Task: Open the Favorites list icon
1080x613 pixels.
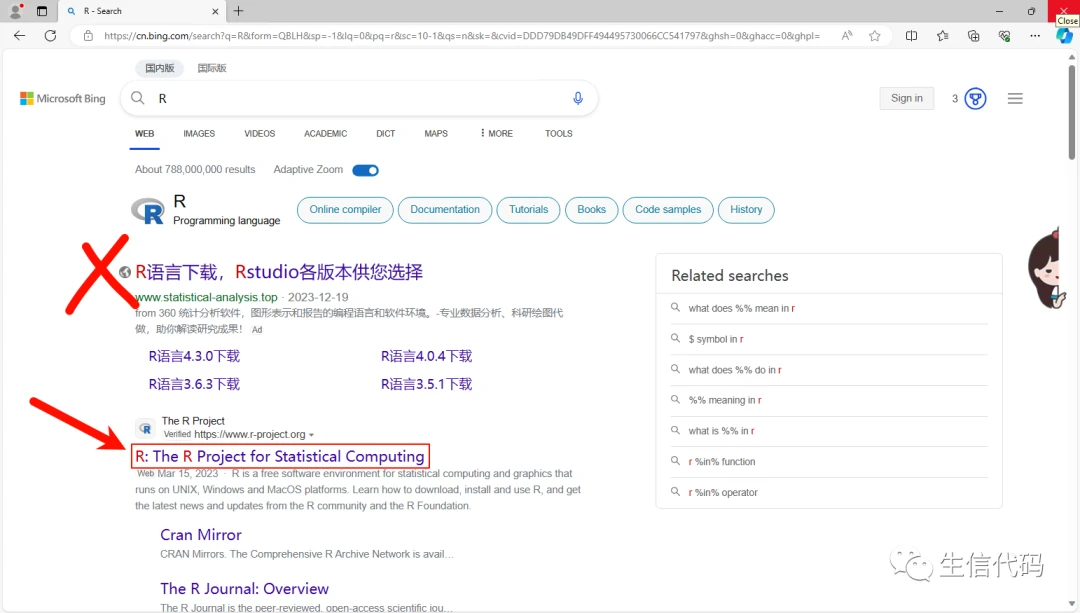Action: 942,36
